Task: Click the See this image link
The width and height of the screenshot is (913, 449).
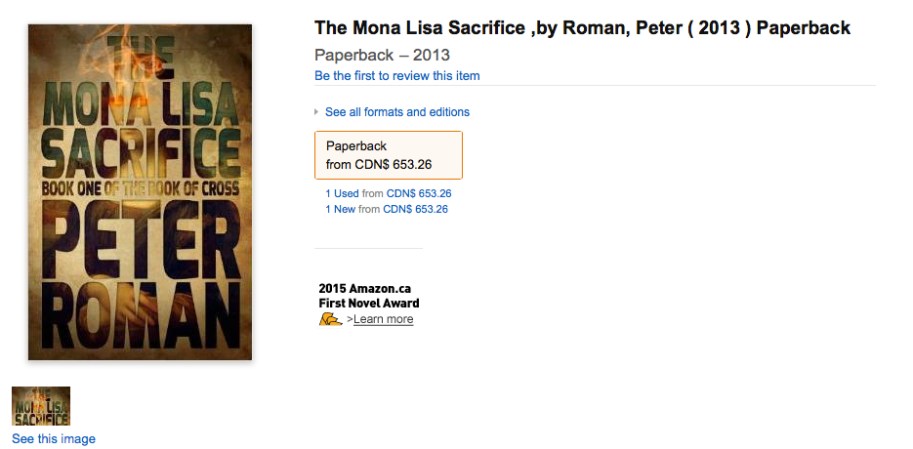Action: pos(54,439)
